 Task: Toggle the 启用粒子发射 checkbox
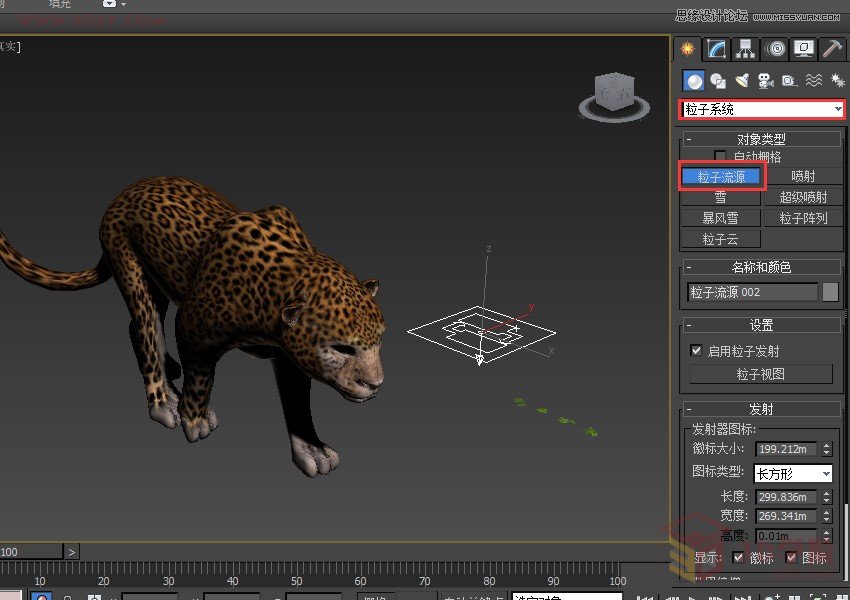tap(697, 351)
